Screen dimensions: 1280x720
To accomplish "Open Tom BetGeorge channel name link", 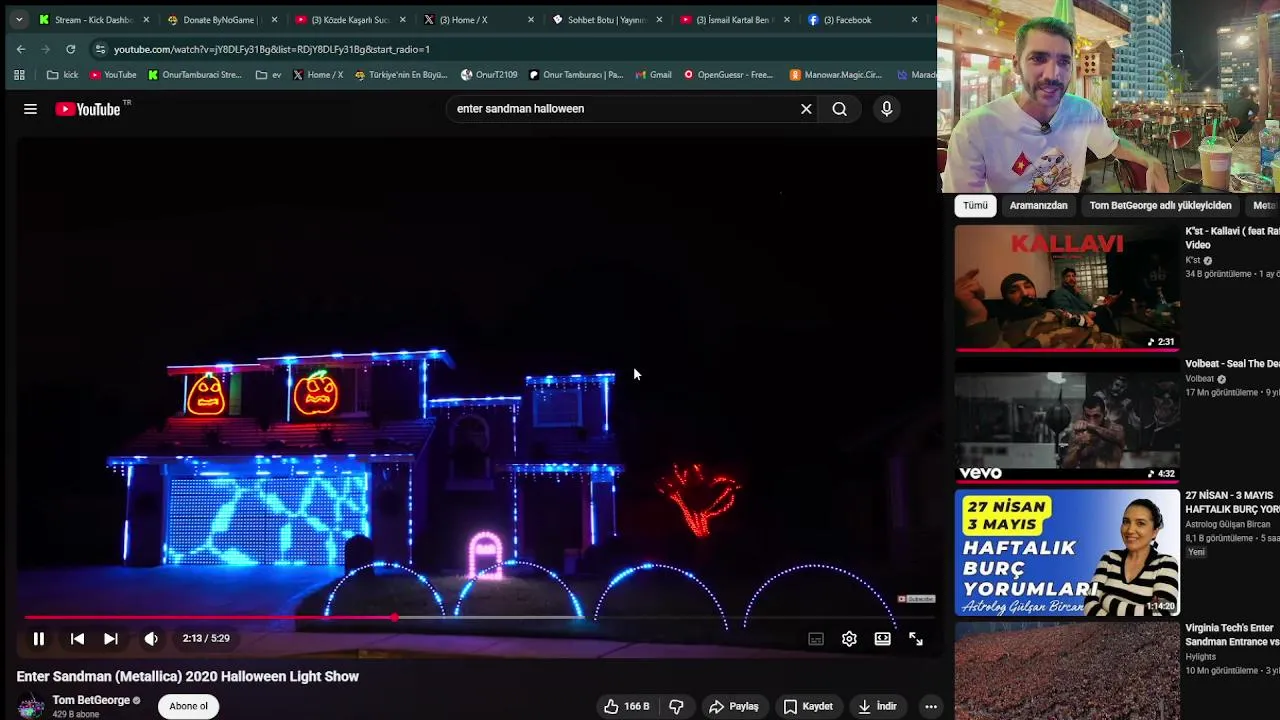I will pyautogui.click(x=91, y=700).
